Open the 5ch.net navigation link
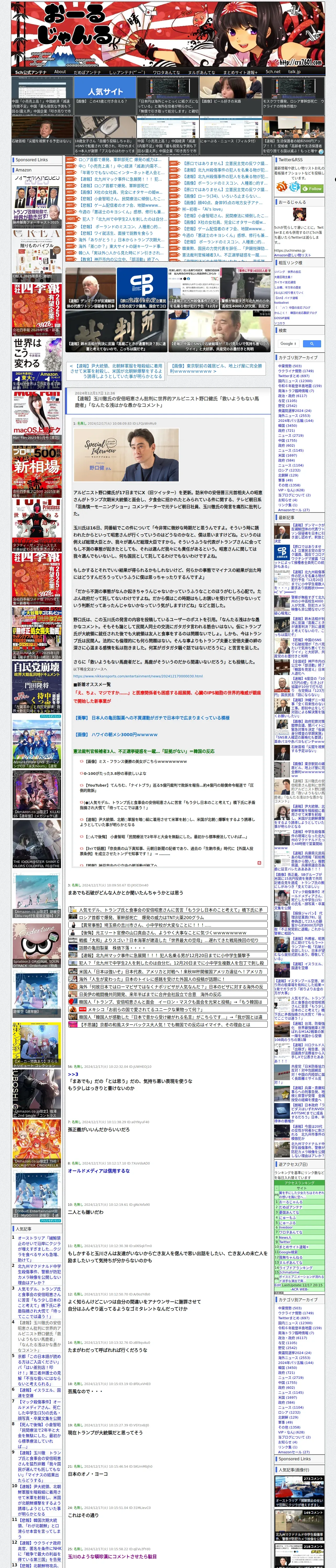Screen dimensions: 336x1568 pyautogui.click(x=273, y=71)
